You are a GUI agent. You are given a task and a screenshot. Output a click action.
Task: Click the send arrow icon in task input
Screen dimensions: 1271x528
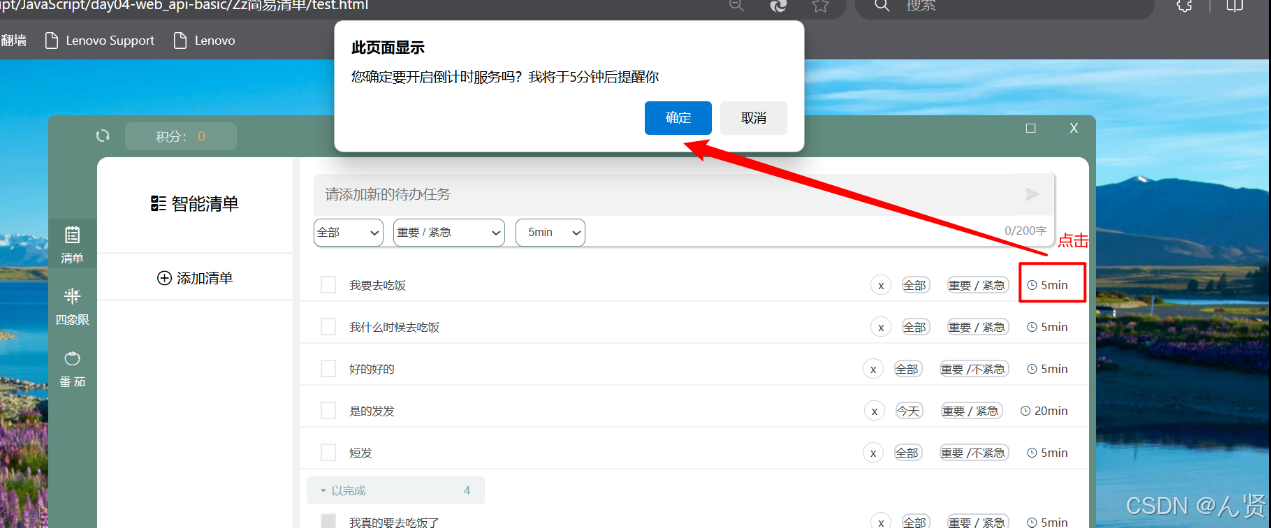1033,195
